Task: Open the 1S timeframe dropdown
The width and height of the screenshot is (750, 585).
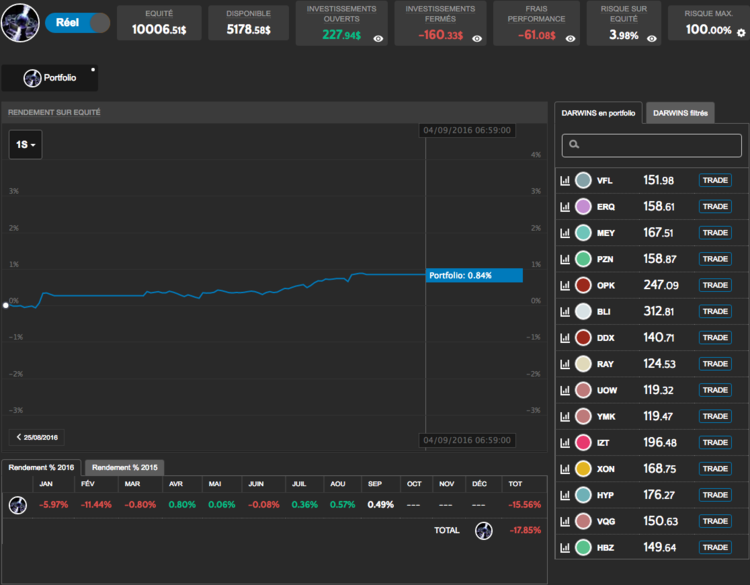Action: pos(26,145)
